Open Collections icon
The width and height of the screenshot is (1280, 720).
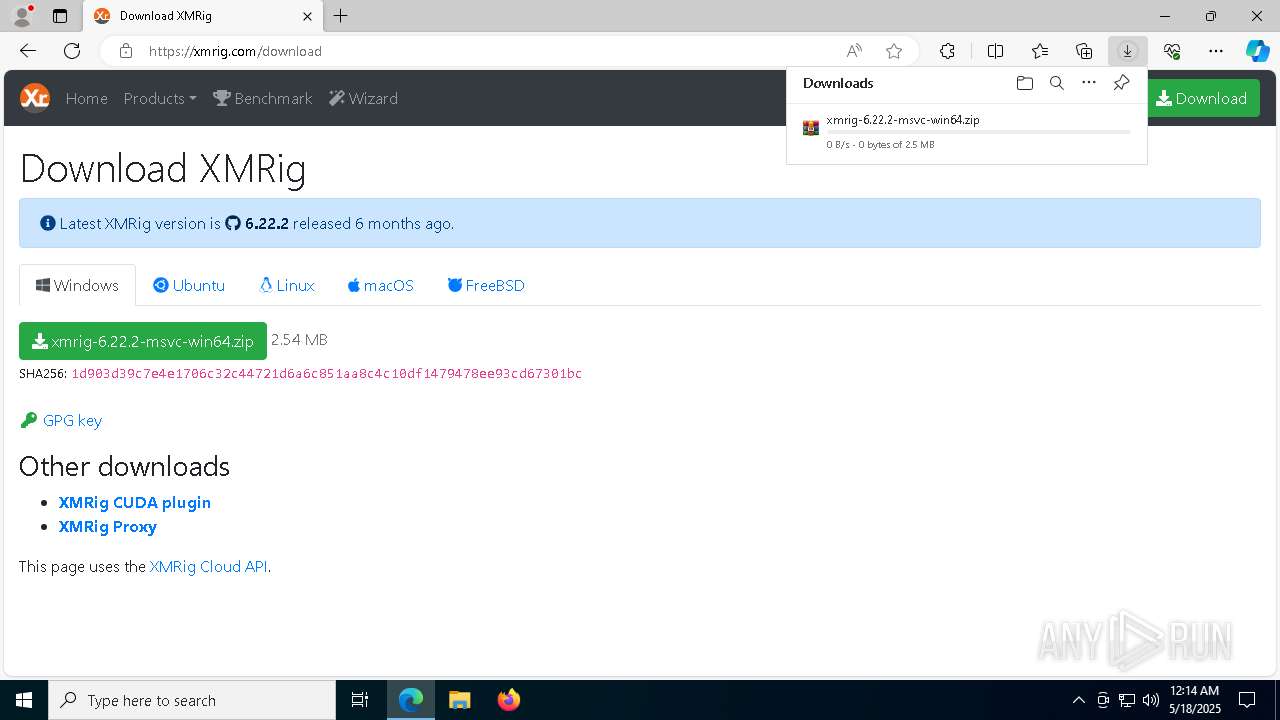tap(1084, 51)
